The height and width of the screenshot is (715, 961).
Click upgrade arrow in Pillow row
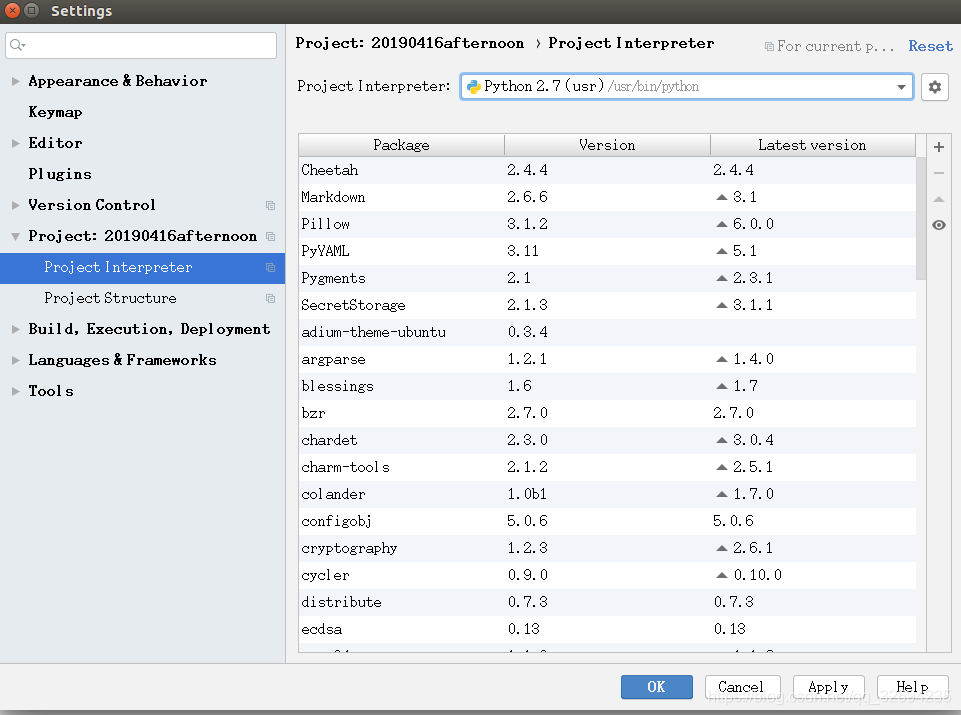[x=722, y=224]
